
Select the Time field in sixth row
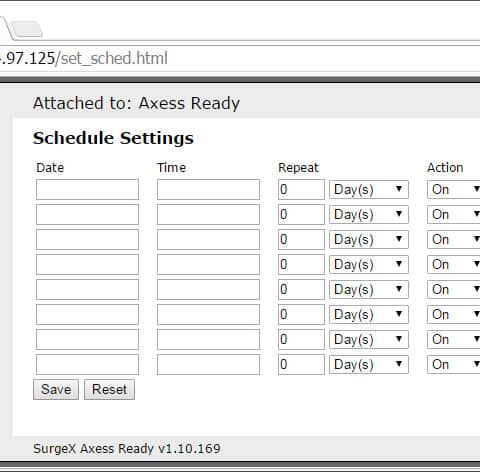(208, 314)
